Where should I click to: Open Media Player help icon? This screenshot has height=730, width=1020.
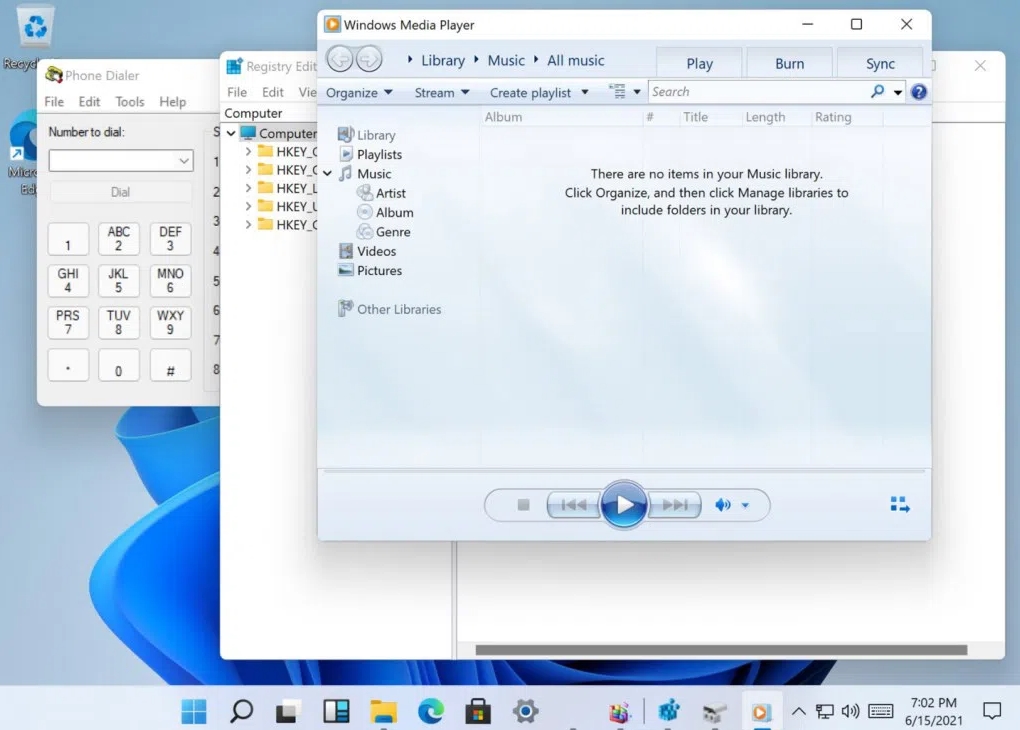tap(918, 92)
